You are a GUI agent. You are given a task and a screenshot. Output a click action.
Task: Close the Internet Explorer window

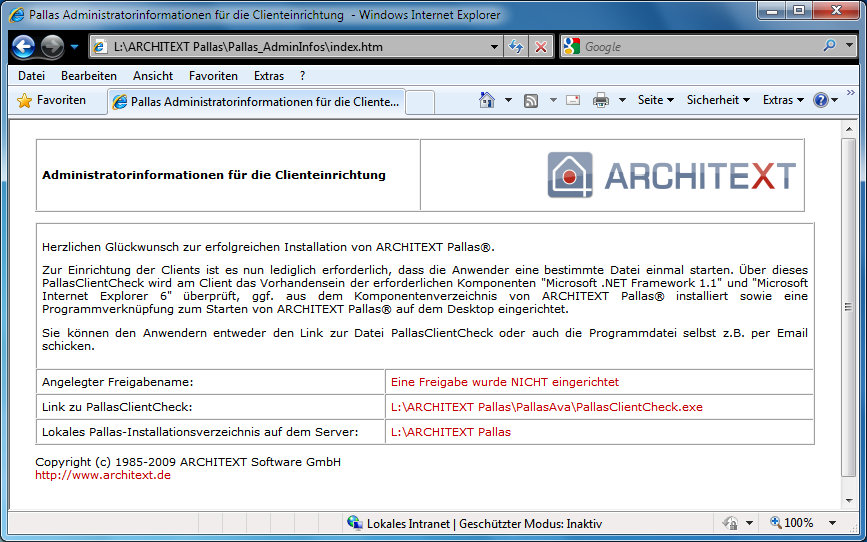point(836,11)
